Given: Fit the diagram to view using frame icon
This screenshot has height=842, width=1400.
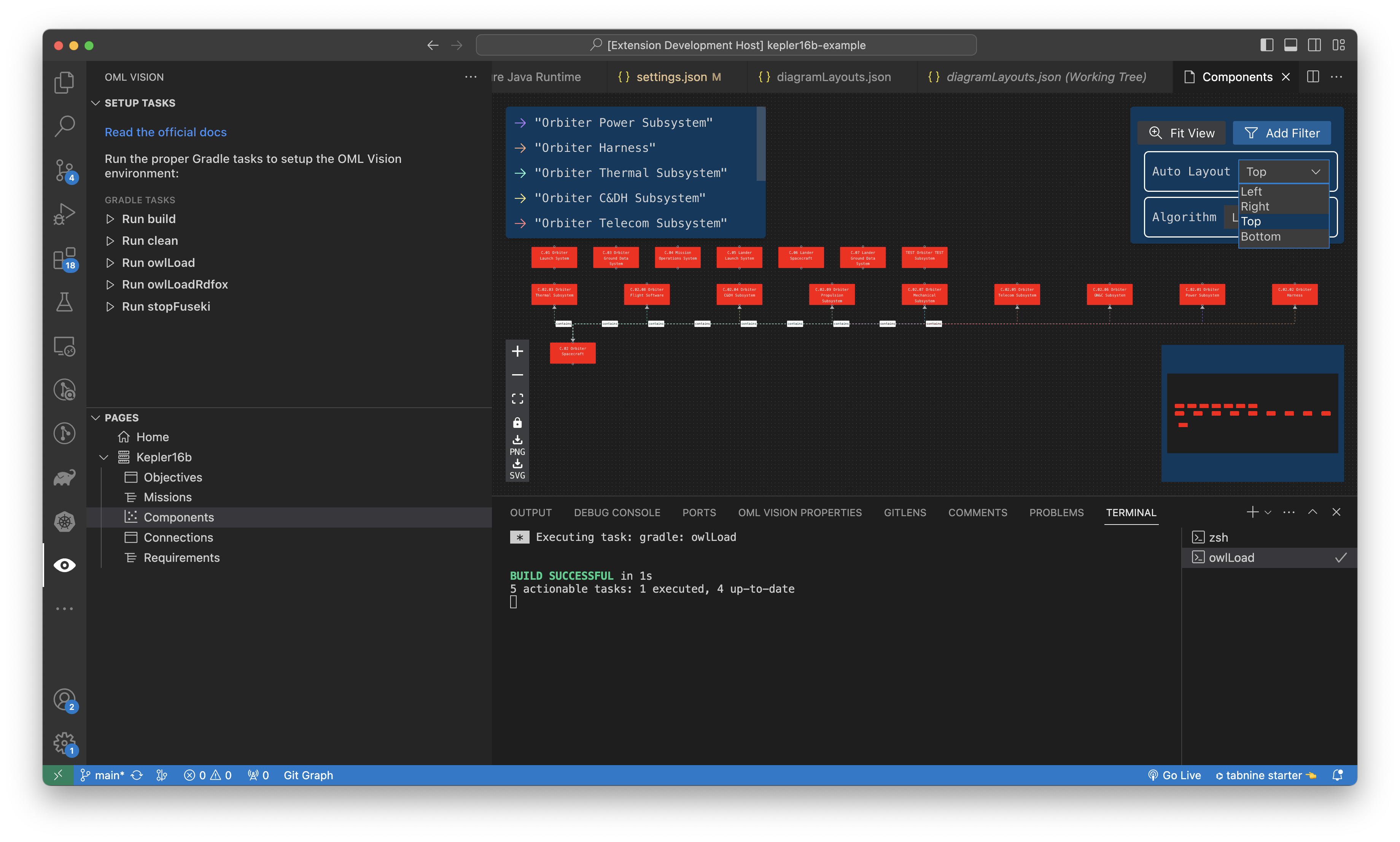Looking at the screenshot, I should click(517, 399).
